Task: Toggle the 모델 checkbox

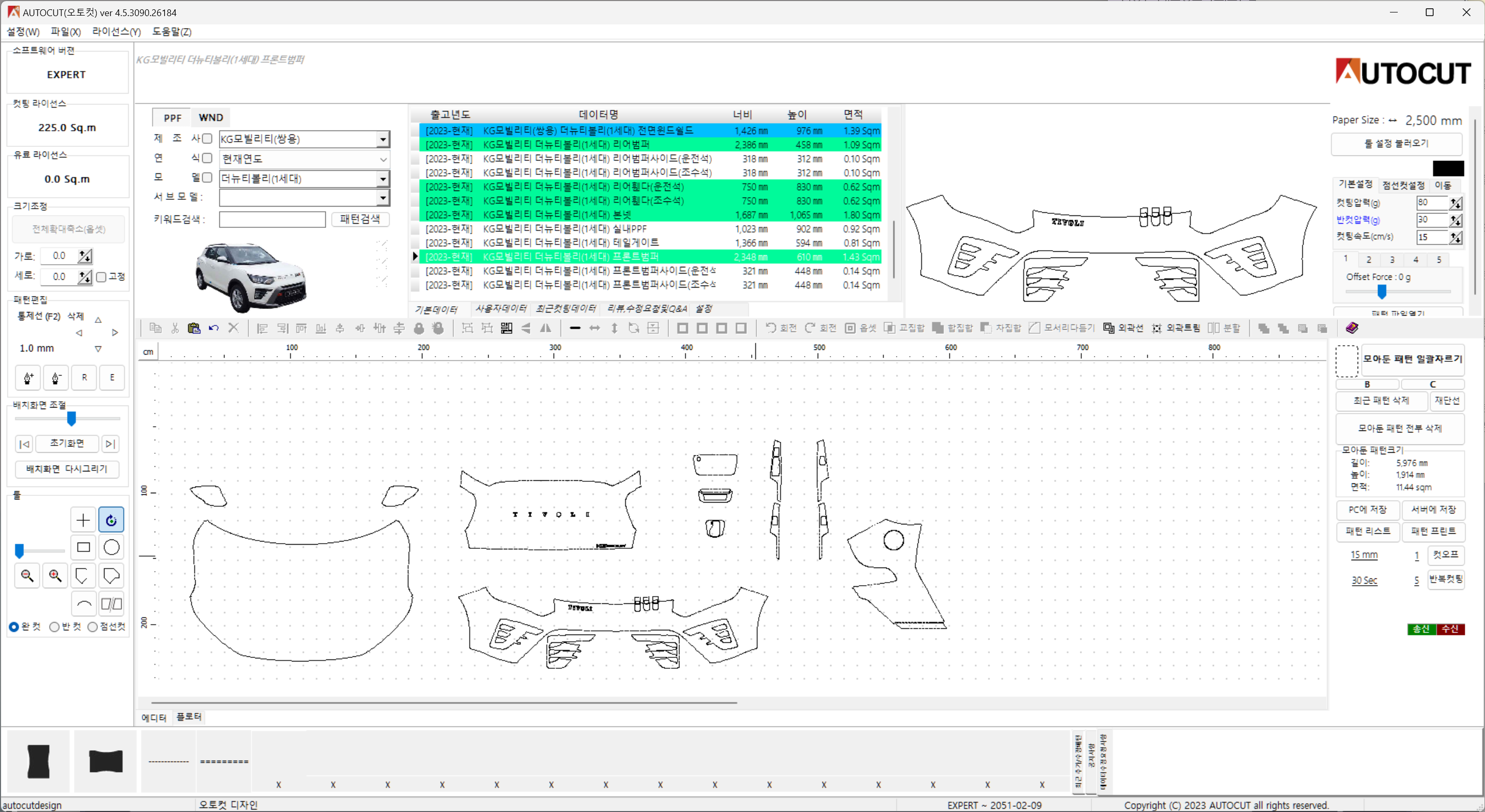Action: click(x=208, y=178)
